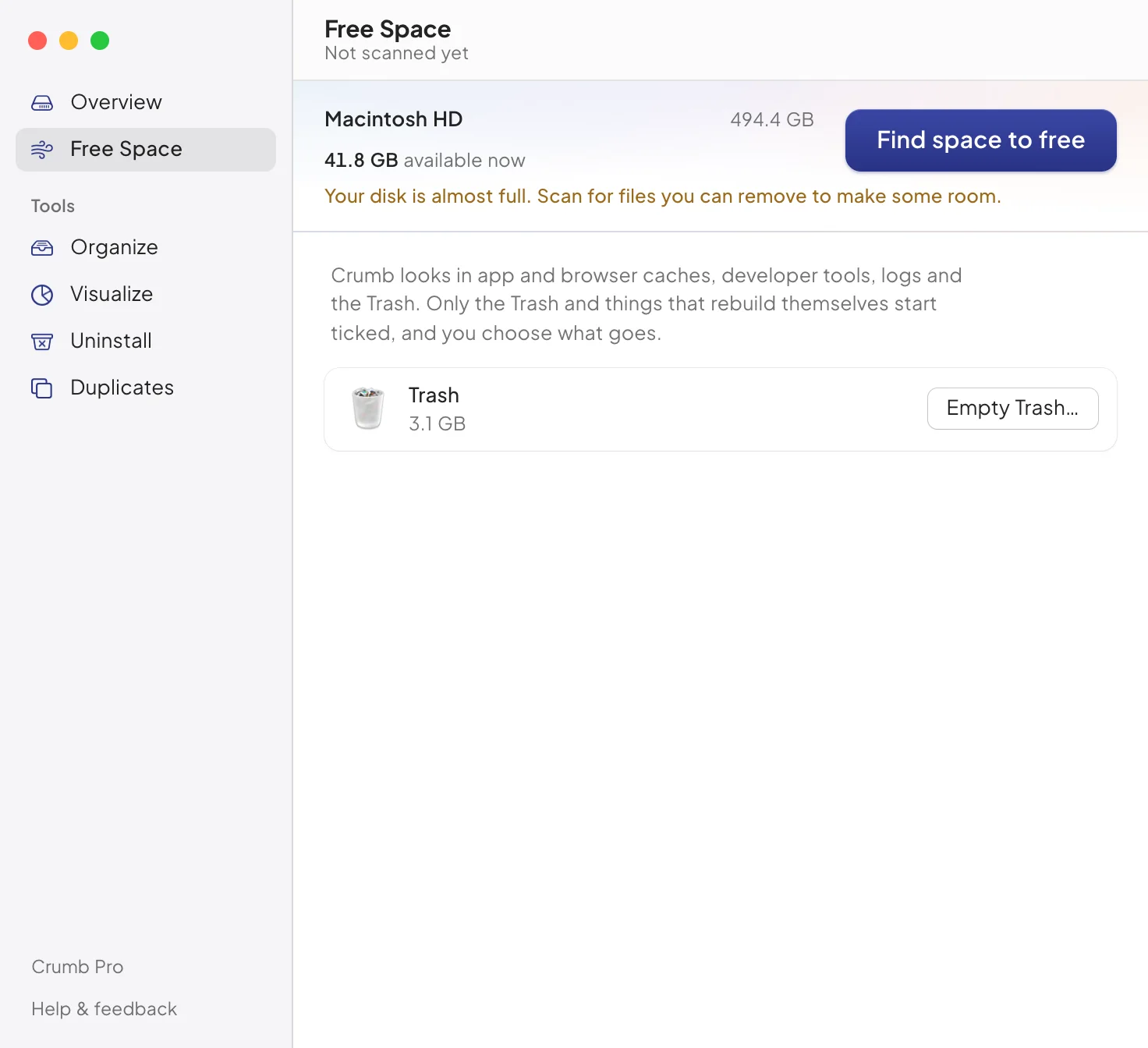Click the 494.4 GB capacity value
Image resolution: width=1148 pixels, height=1048 pixels.
[x=772, y=119]
